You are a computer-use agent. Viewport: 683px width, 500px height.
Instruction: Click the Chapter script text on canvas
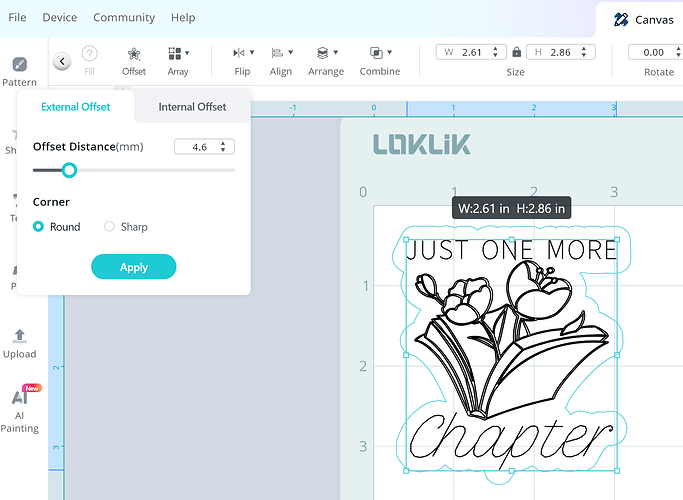pos(511,439)
